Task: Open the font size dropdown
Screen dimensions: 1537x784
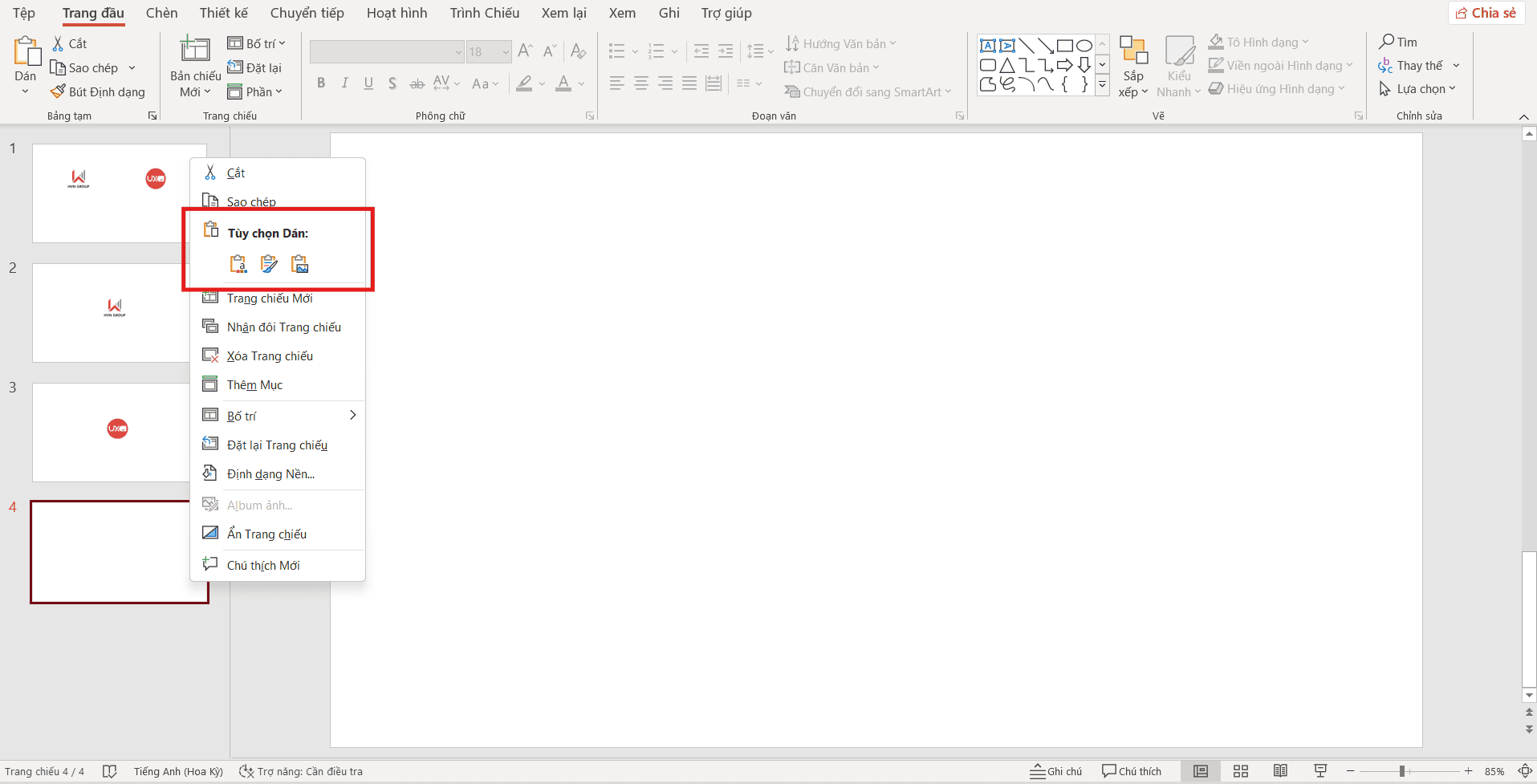Action: point(506,52)
